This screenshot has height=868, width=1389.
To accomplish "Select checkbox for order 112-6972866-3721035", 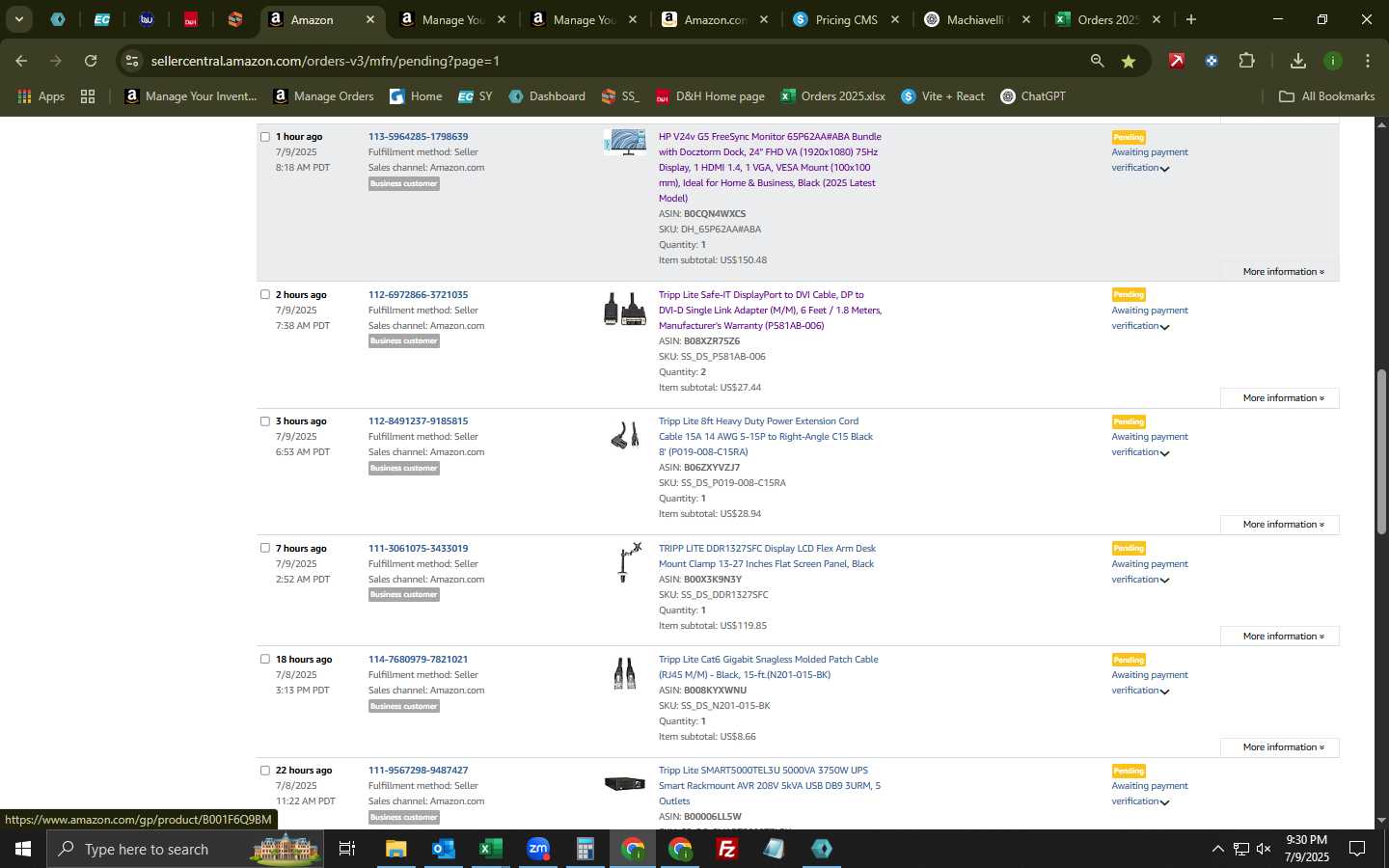I will coord(265,295).
